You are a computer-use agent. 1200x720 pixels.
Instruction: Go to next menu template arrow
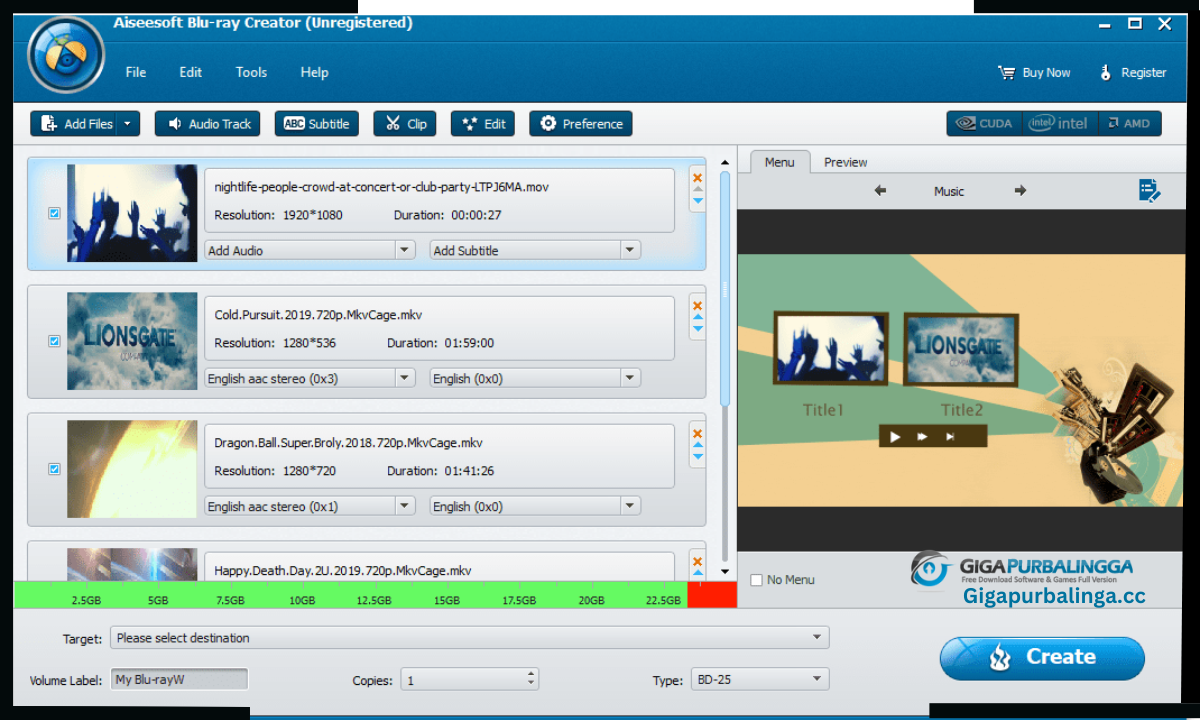coord(1020,191)
